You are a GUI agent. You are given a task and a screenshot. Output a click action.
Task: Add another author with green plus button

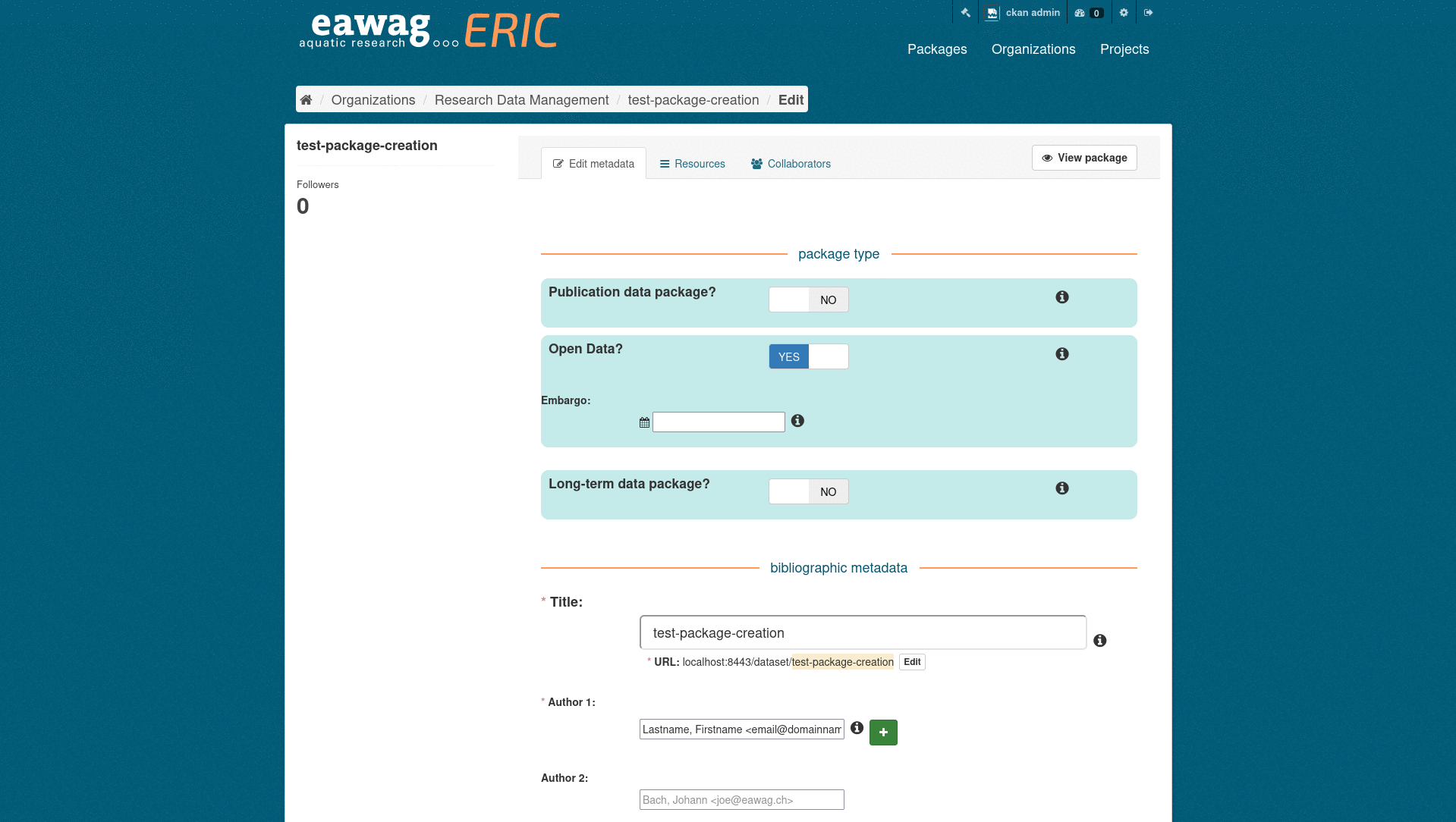(883, 733)
